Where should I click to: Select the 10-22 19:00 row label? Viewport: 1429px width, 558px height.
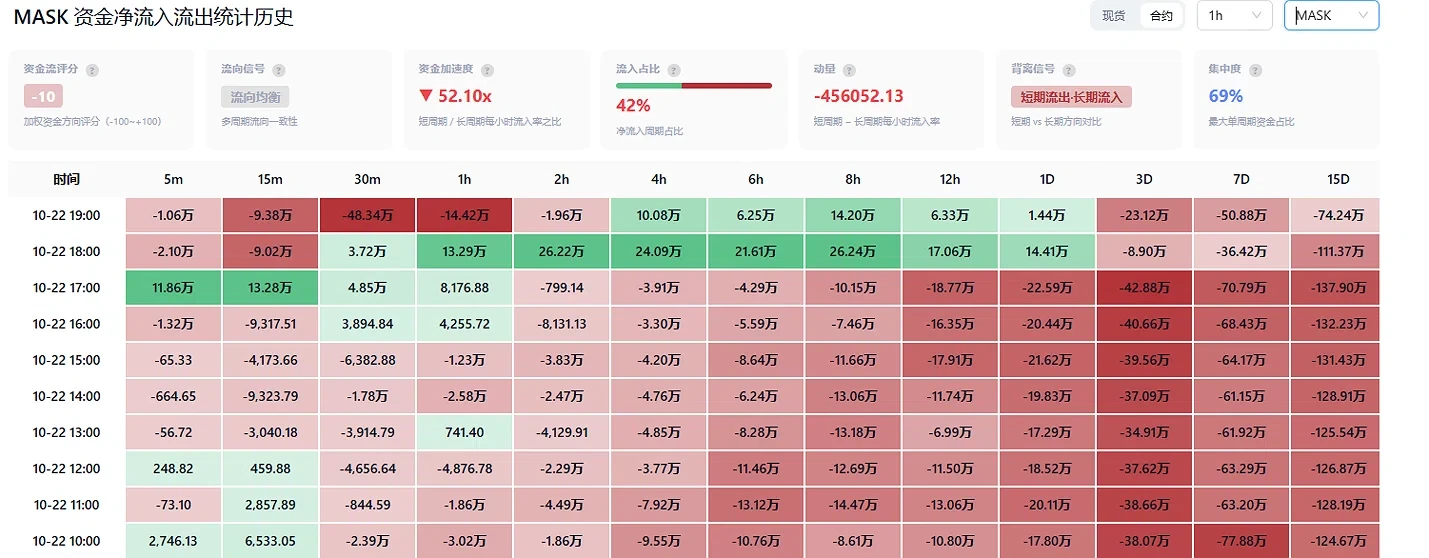(x=67, y=215)
